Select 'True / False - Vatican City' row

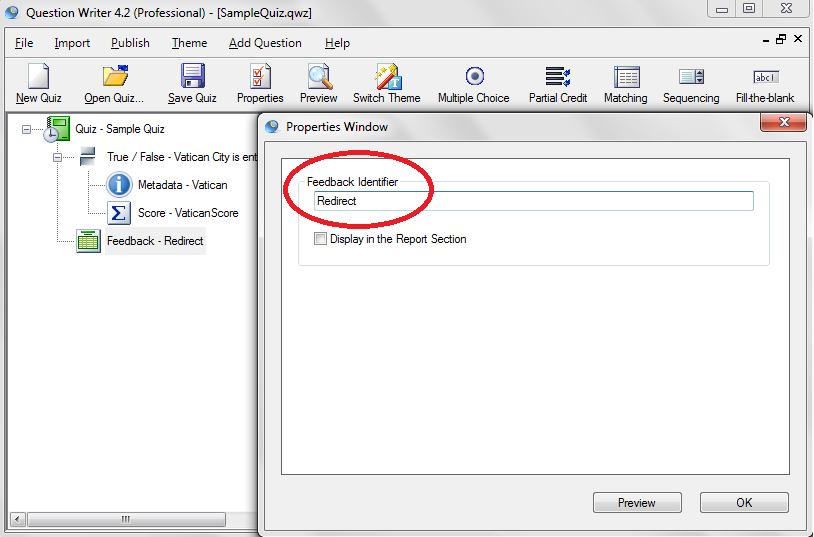point(182,157)
